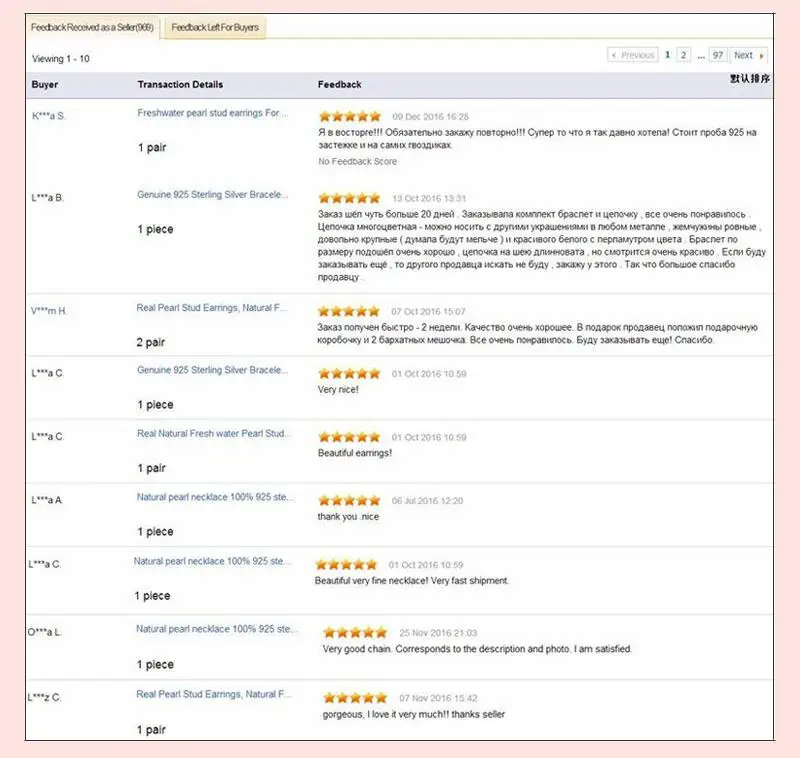Click buyer name K***a S.
The height and width of the screenshot is (758, 800).
coord(48,116)
